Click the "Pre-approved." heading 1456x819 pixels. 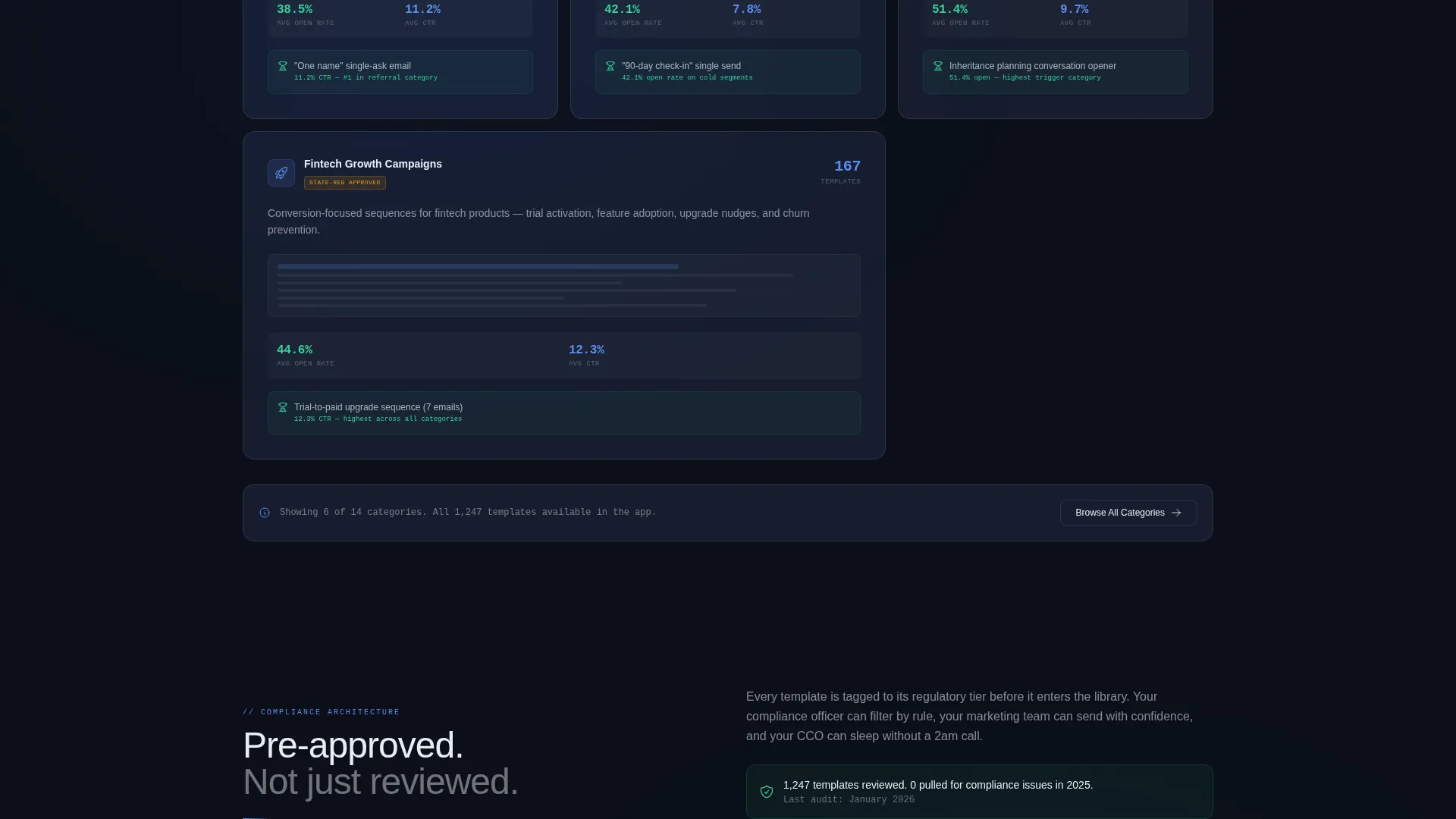click(353, 745)
